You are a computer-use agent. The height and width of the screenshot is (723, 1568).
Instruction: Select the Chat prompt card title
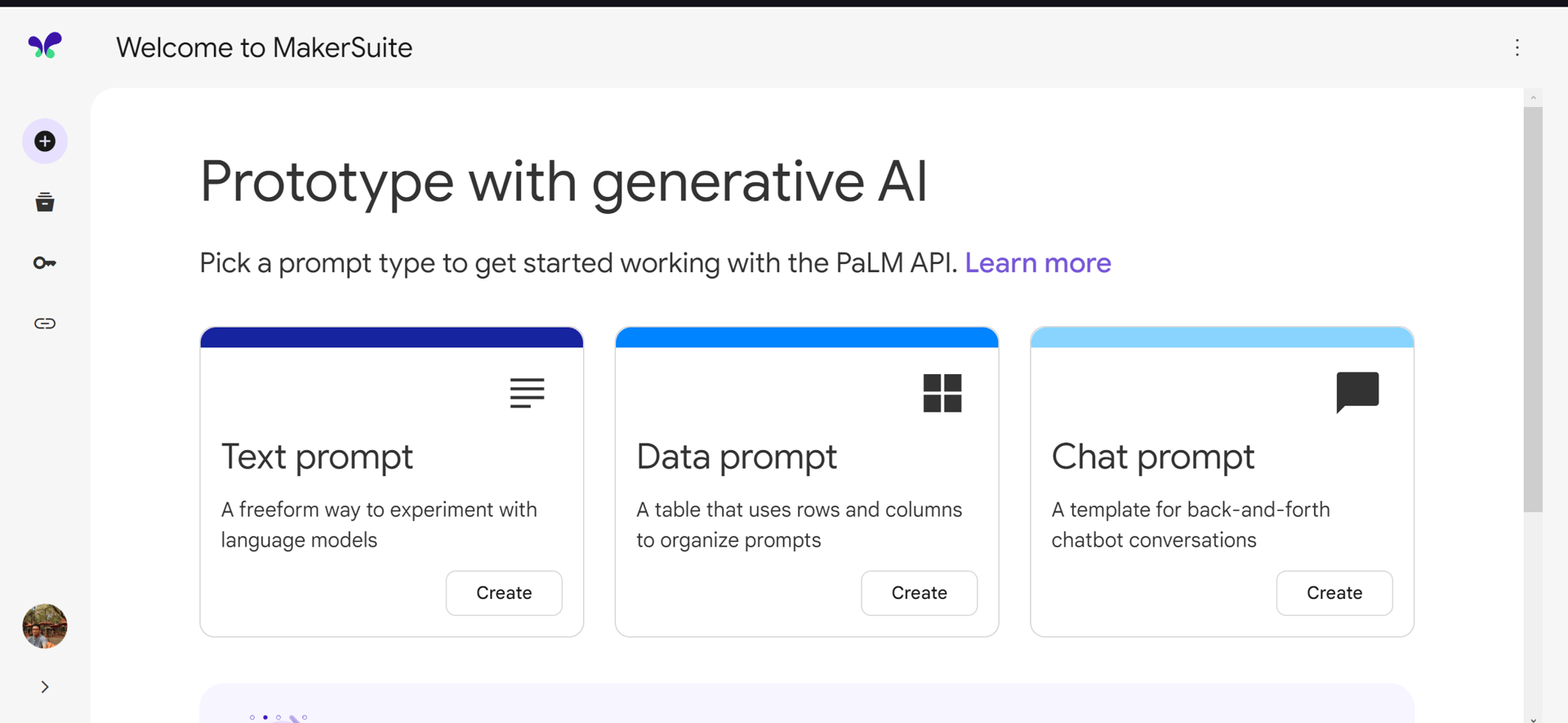point(1152,457)
